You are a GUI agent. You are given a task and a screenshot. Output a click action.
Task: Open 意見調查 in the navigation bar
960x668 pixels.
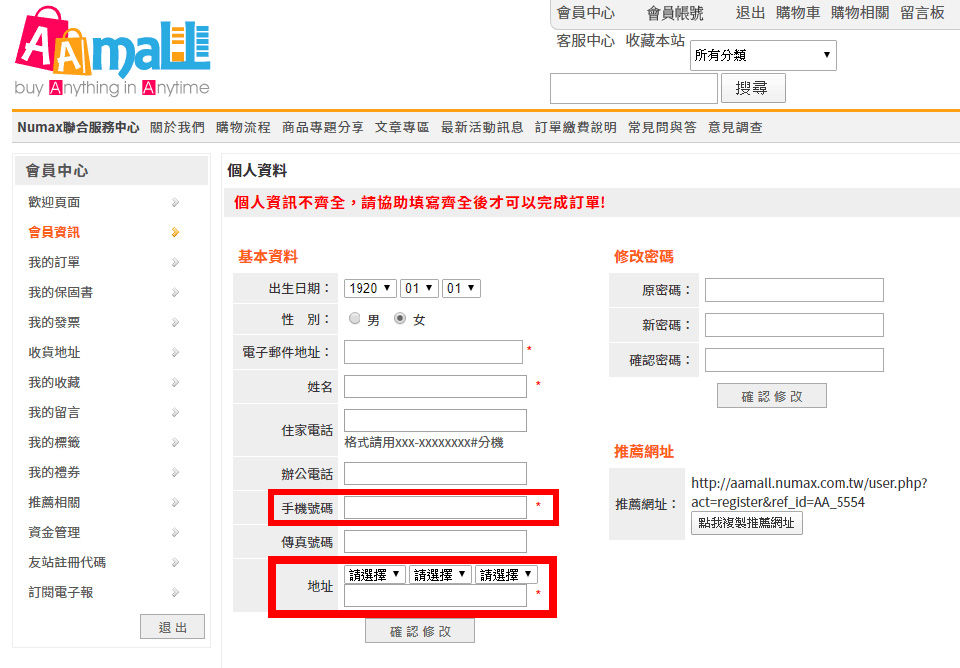[x=735, y=127]
